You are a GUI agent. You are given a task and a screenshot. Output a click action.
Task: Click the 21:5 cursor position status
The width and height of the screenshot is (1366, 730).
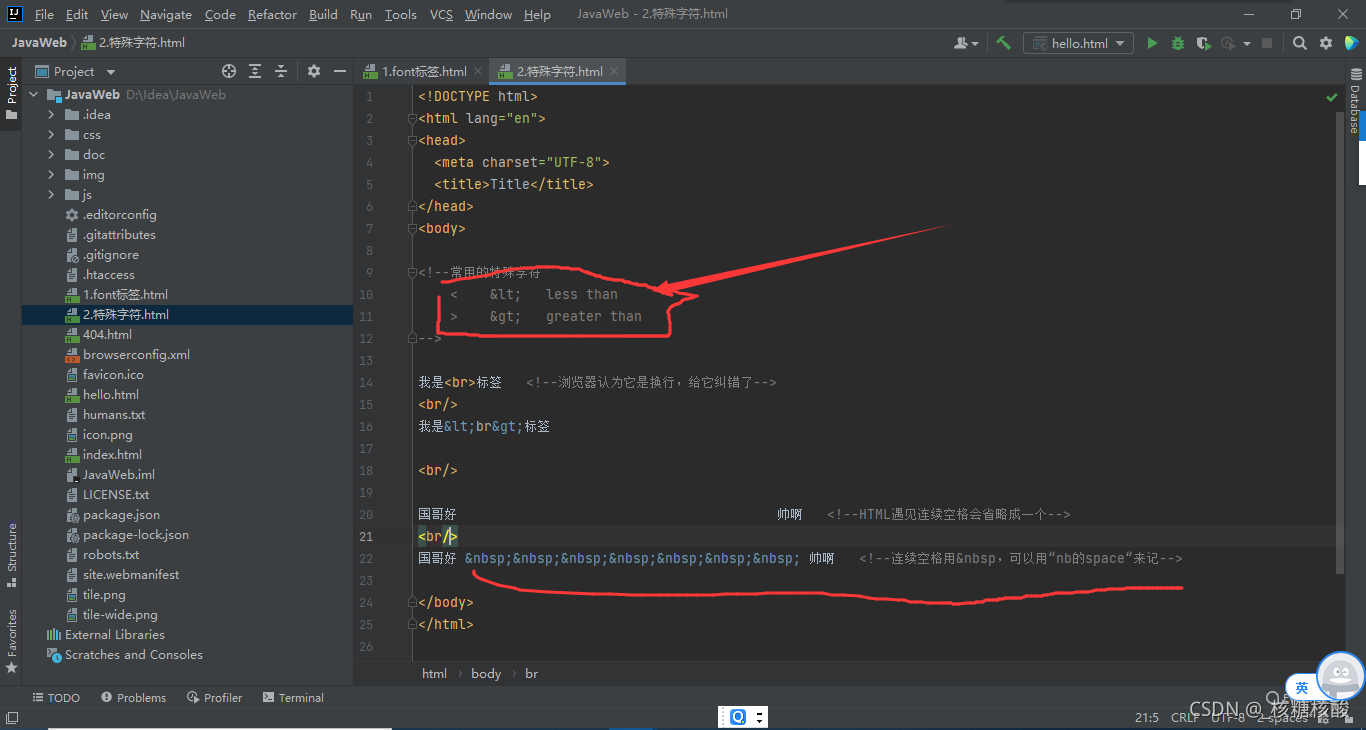1147,718
